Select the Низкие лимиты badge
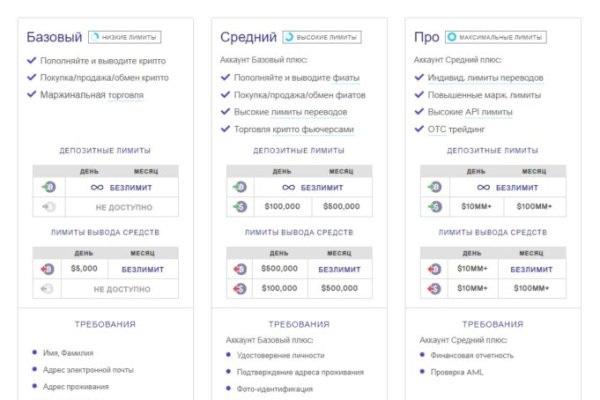Screen dimensions: 600x400 tap(124, 37)
